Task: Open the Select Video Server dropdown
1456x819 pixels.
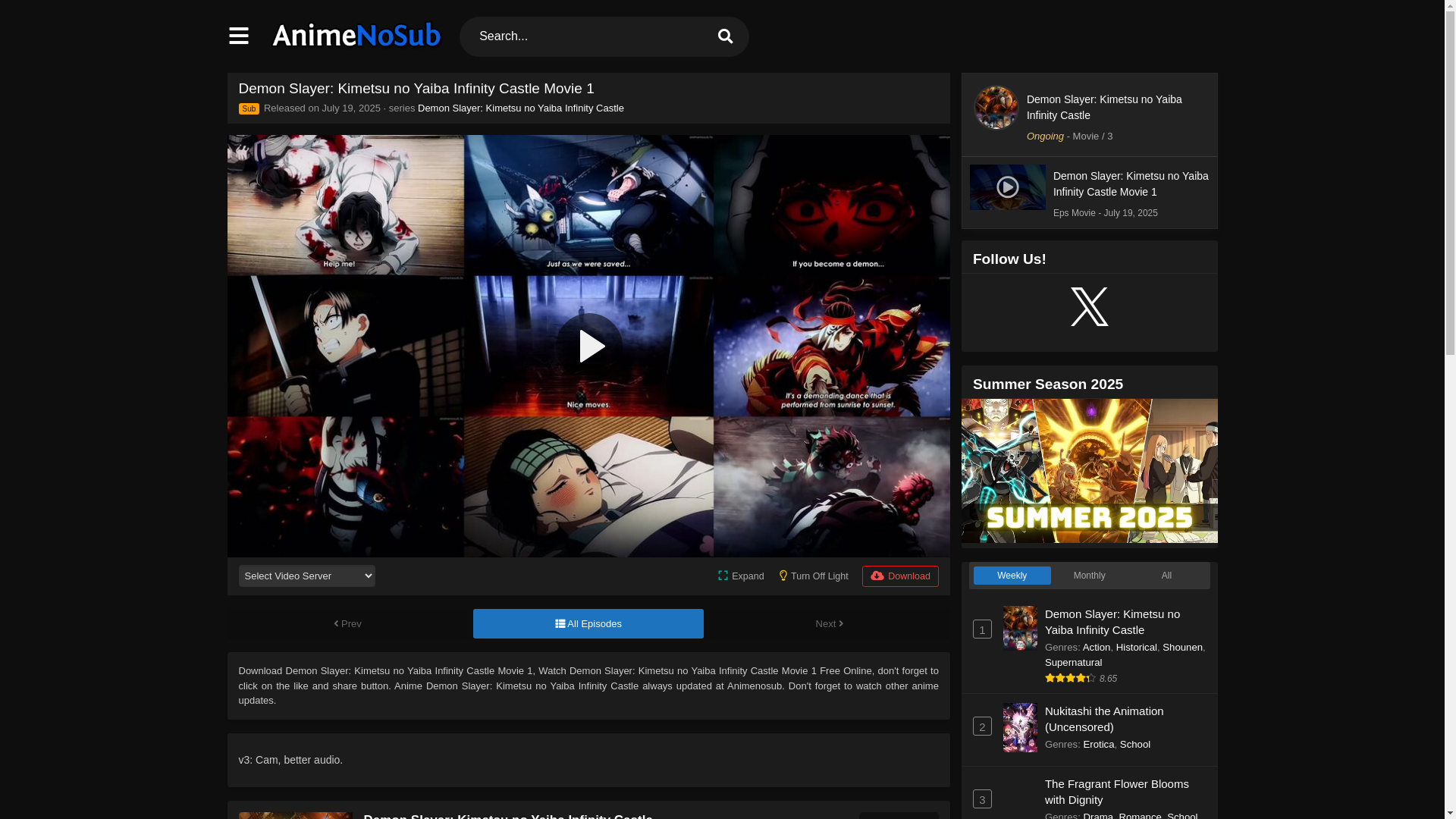Action: coord(306,576)
